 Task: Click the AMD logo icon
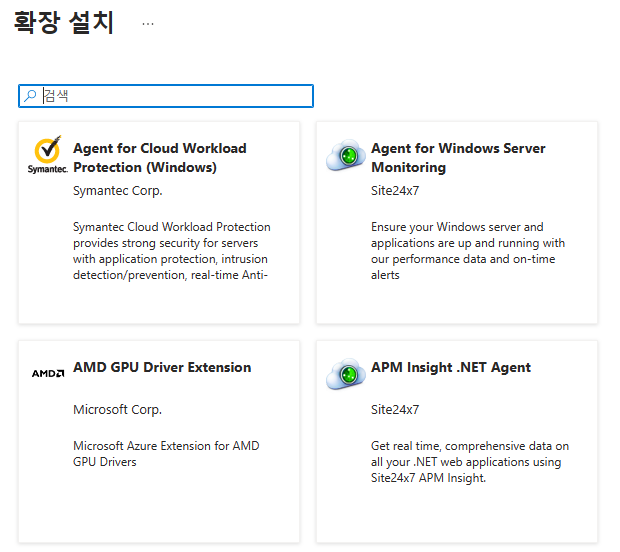[48, 373]
